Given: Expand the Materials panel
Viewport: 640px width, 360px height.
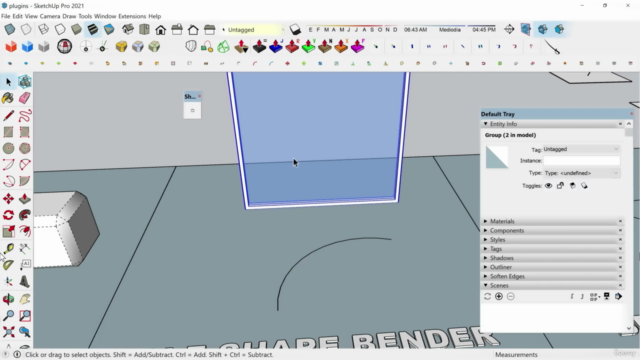Looking at the screenshot, I should [553, 221].
